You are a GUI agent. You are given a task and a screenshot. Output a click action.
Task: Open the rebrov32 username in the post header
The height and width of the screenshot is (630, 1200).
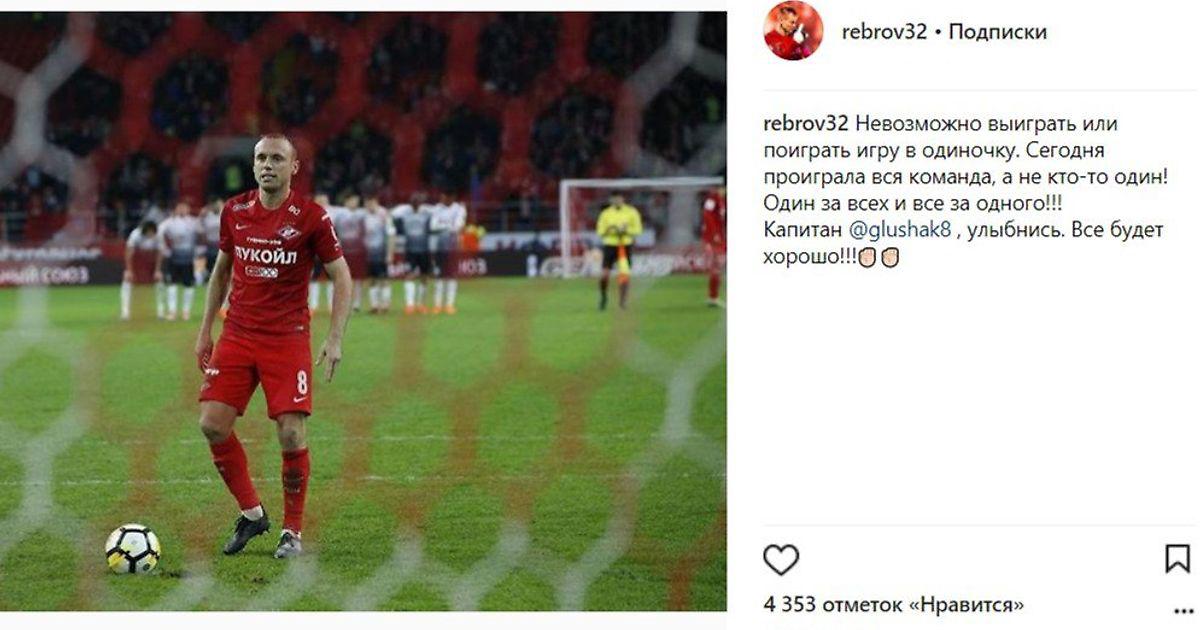[883, 31]
